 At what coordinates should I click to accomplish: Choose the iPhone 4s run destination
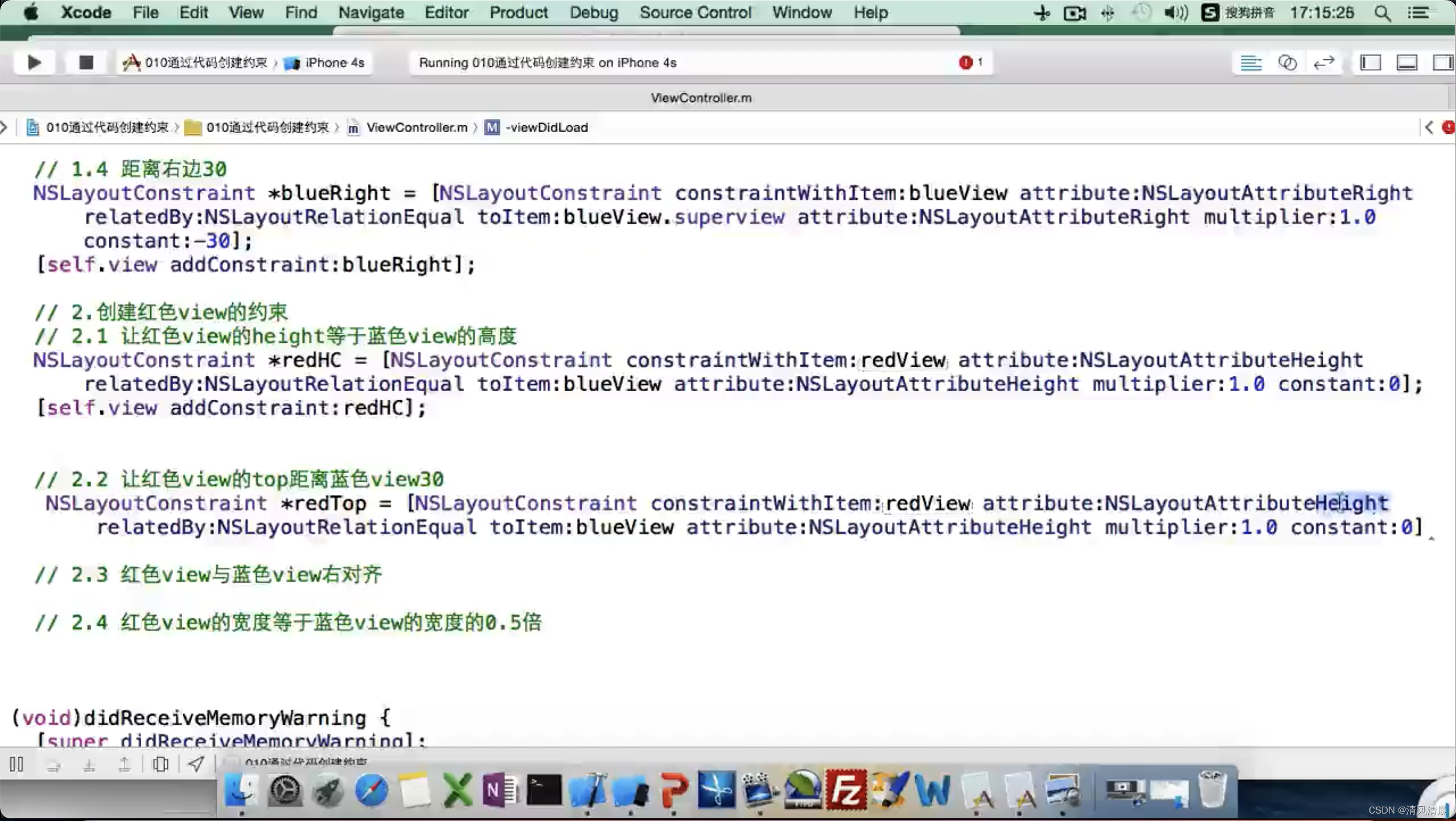pyautogui.click(x=324, y=62)
